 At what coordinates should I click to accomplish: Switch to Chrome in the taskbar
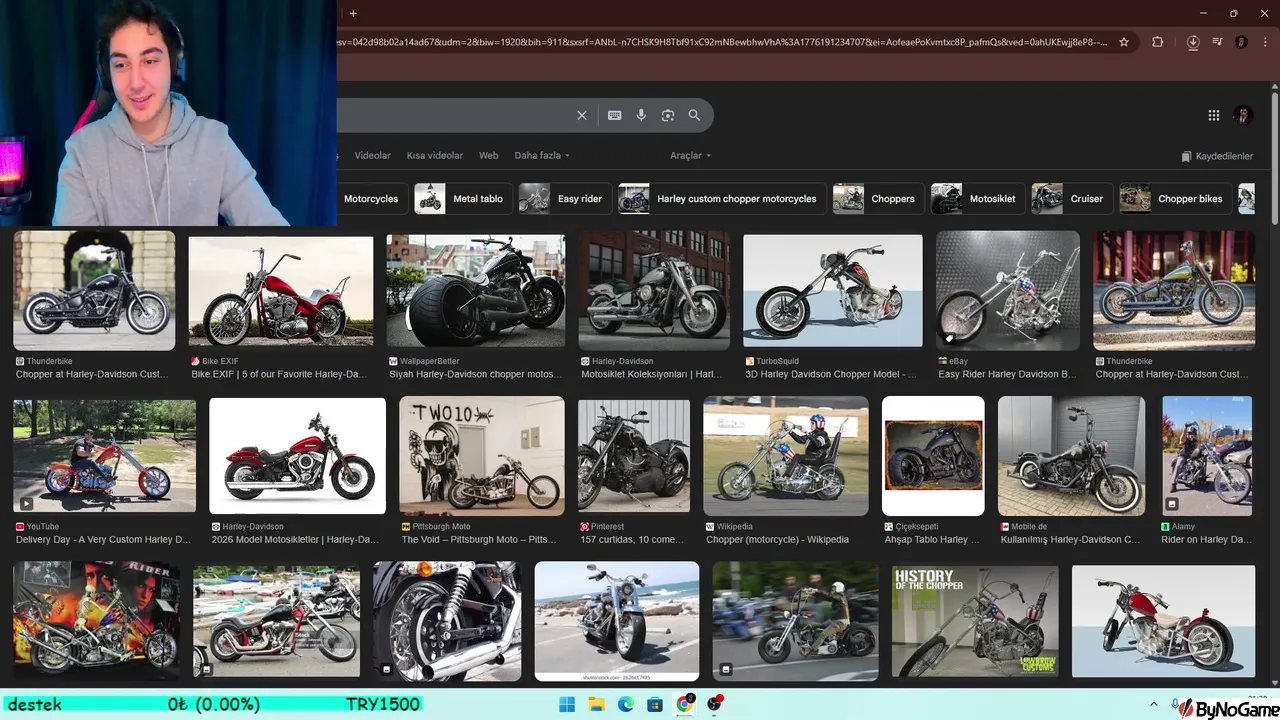click(685, 705)
